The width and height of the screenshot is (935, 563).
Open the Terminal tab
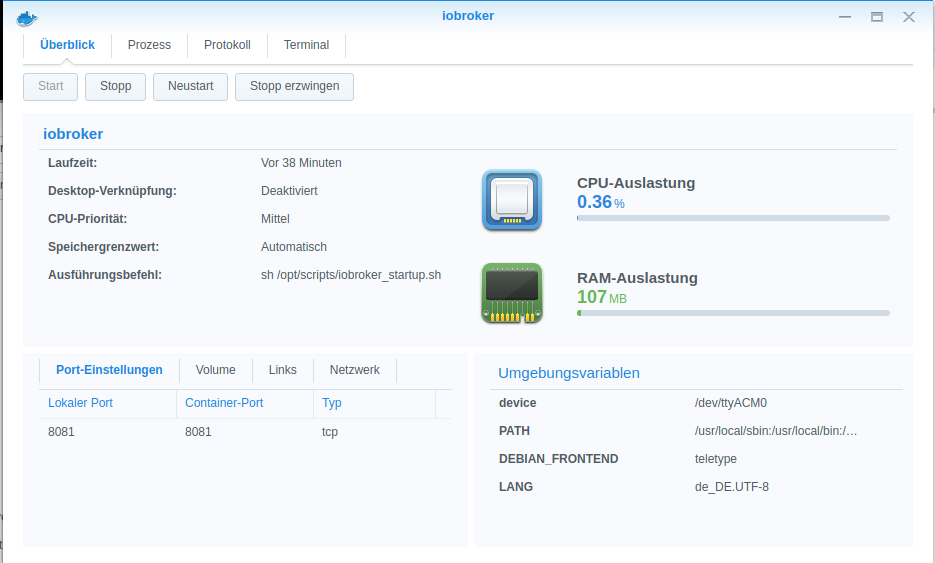[x=306, y=45]
